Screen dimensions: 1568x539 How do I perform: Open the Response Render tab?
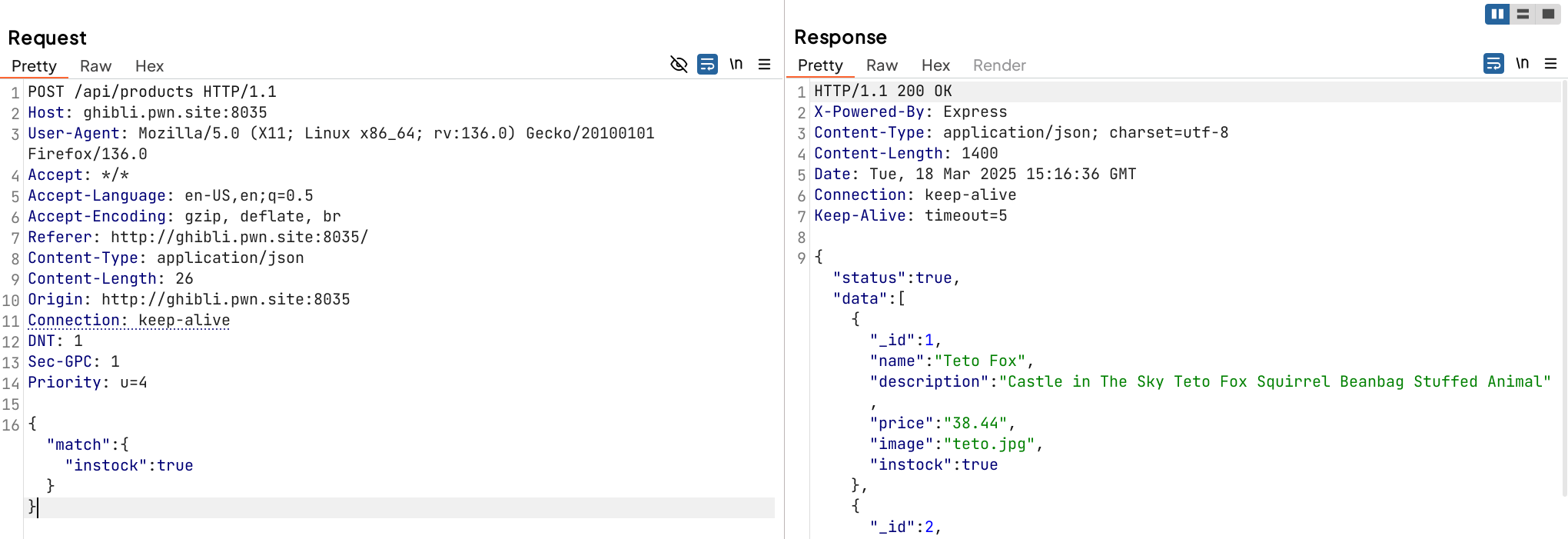[999, 65]
